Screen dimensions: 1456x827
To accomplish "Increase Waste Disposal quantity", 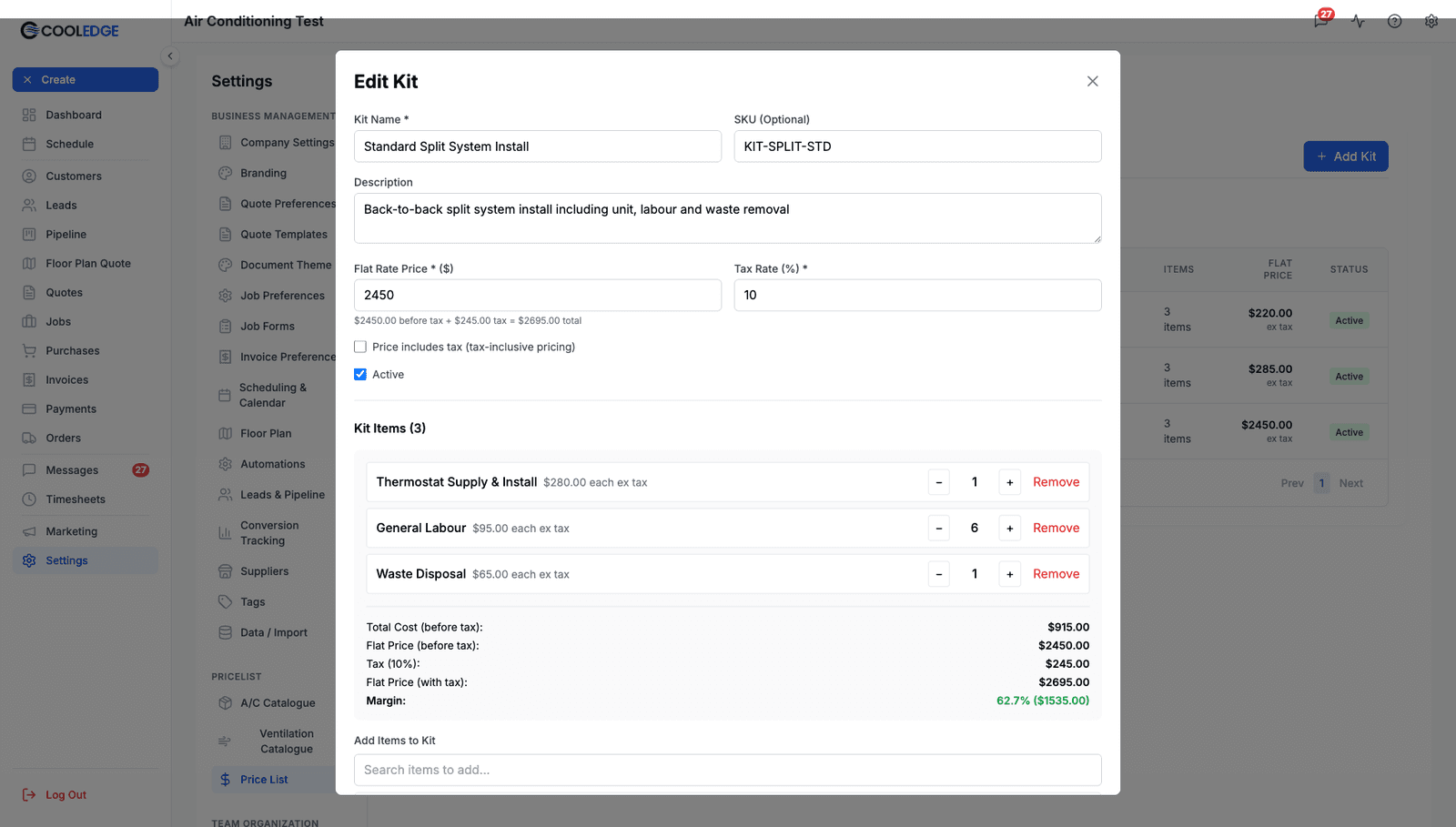I will coord(1009,574).
